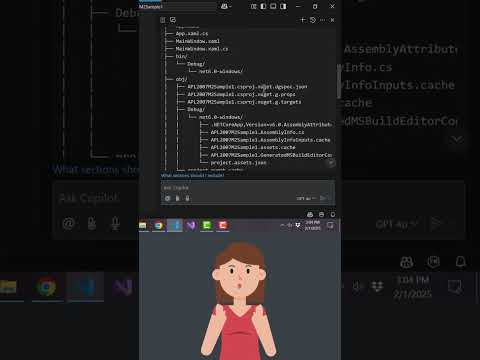Click the bin/ folder line
Screen dimensions: 480x360
[181, 56]
